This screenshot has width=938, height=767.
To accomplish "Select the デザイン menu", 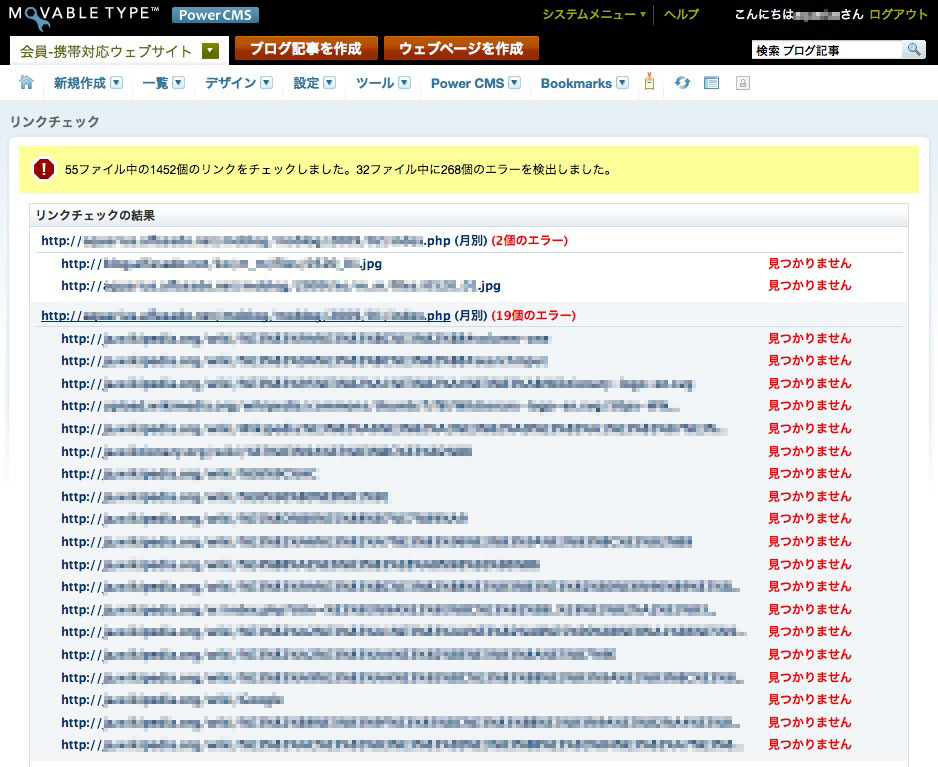I will coord(230,83).
